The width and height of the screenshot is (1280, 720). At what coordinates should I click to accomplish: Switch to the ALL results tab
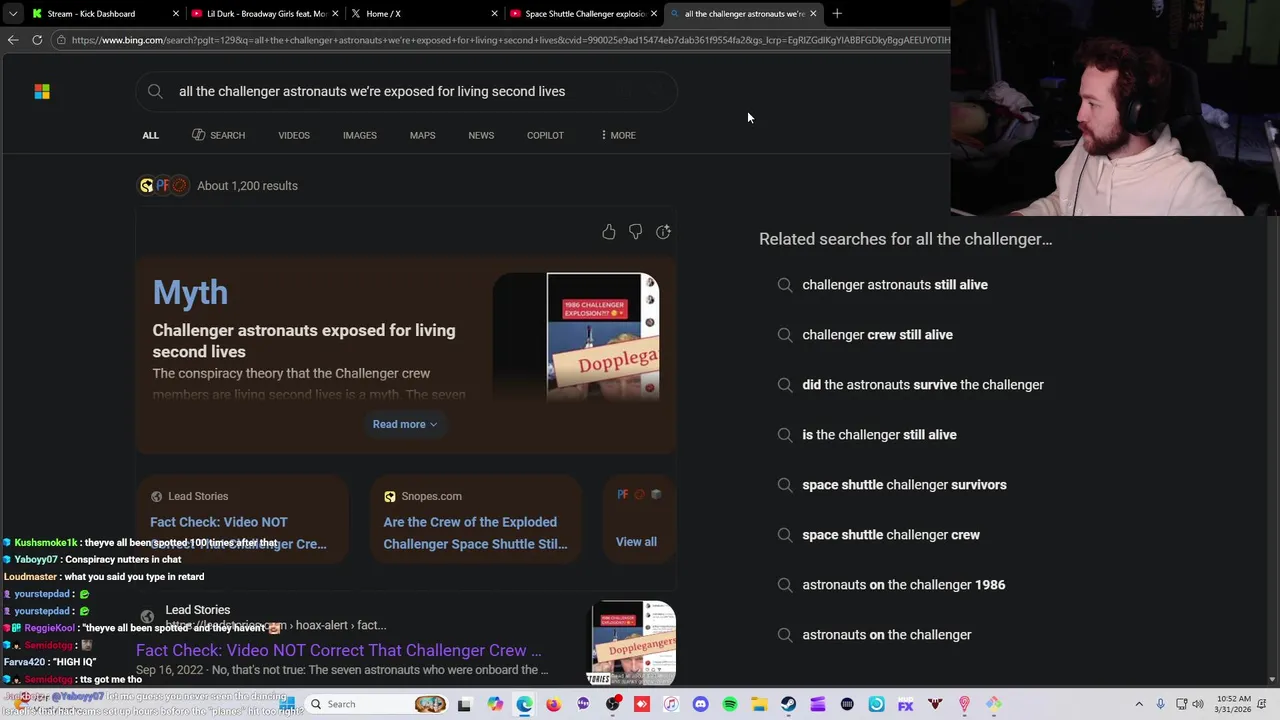point(150,135)
